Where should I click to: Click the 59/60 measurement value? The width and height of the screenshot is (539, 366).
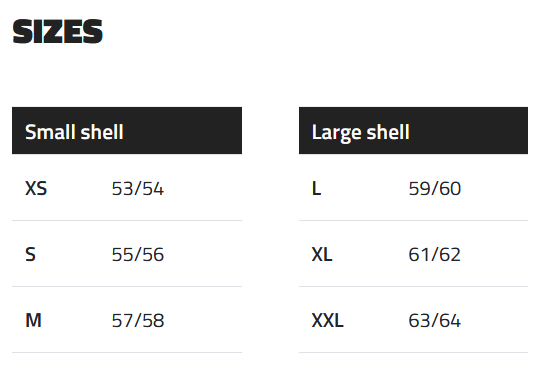point(435,189)
